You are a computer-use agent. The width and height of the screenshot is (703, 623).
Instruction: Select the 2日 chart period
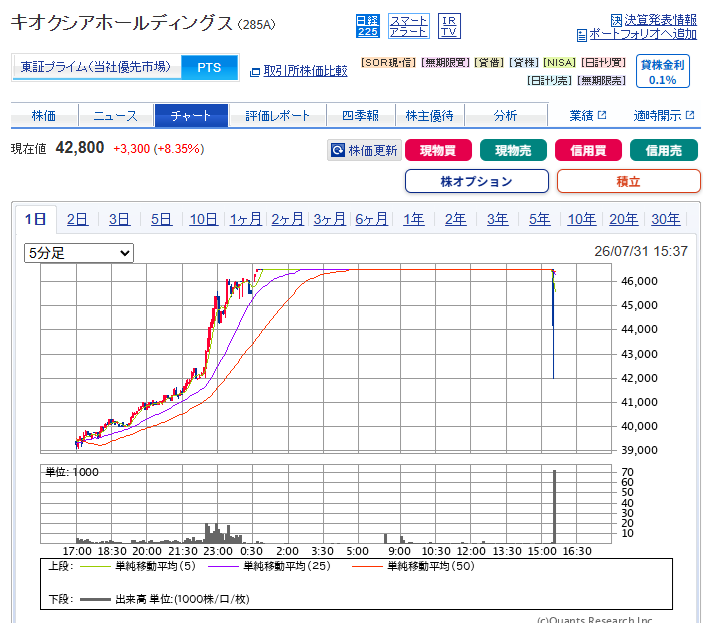pyautogui.click(x=77, y=219)
